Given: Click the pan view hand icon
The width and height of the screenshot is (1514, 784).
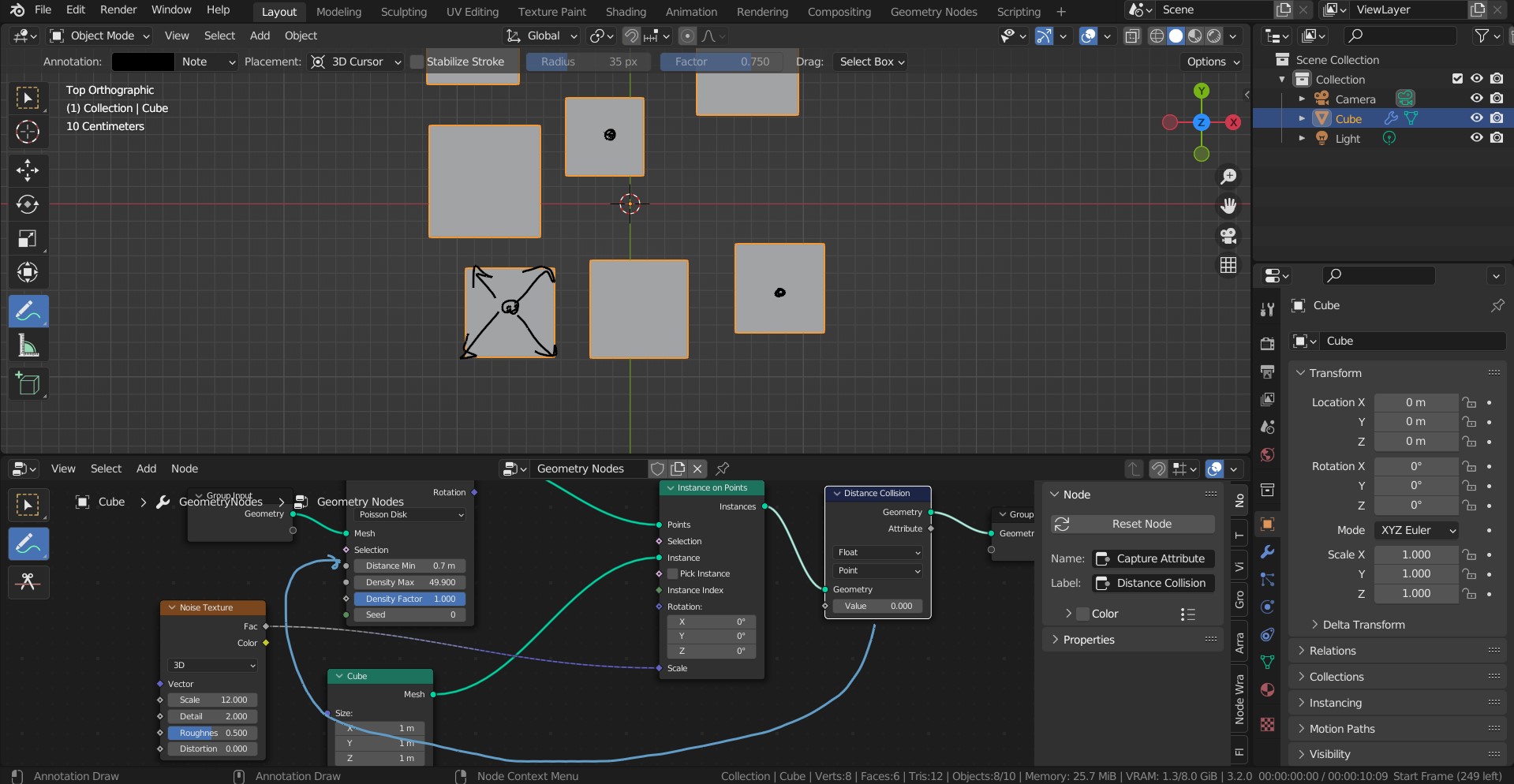Looking at the screenshot, I should [x=1228, y=206].
